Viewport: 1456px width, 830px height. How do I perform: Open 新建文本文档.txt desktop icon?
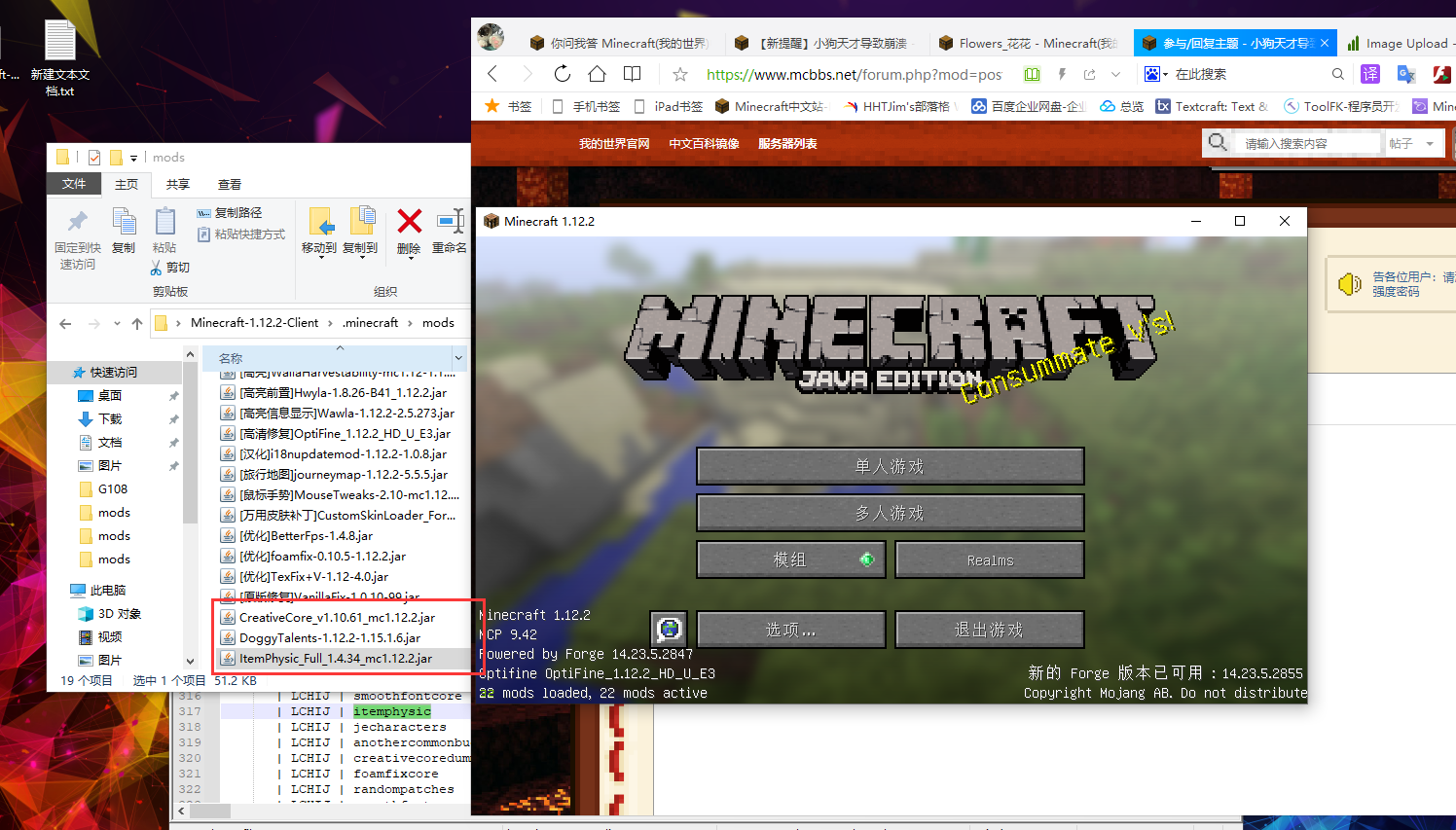click(59, 57)
